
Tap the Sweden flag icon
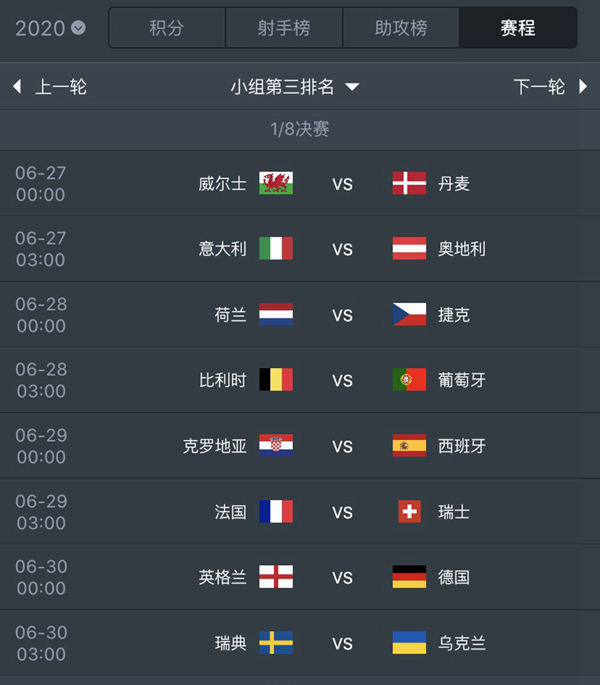(x=276, y=643)
